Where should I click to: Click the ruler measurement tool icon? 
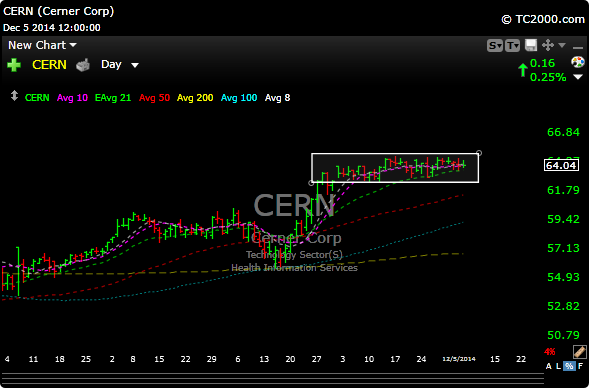click(580, 352)
